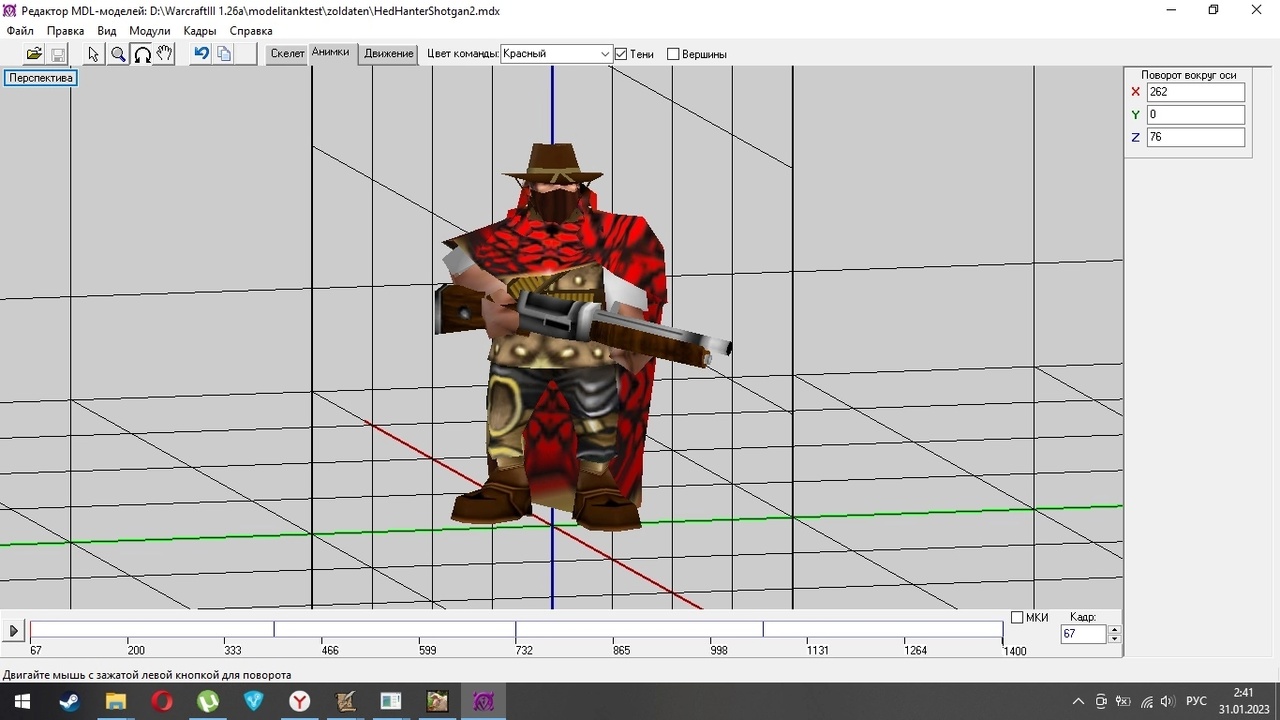This screenshot has width=1280, height=720.
Task: Click the Copy icon in toolbar
Action: point(224,54)
